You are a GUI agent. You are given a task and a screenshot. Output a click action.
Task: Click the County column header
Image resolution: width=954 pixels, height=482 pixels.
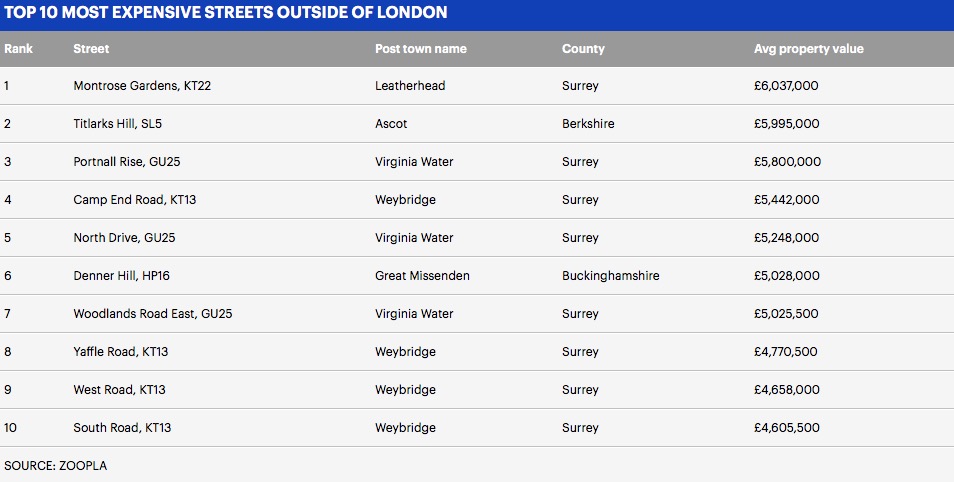[x=583, y=49]
